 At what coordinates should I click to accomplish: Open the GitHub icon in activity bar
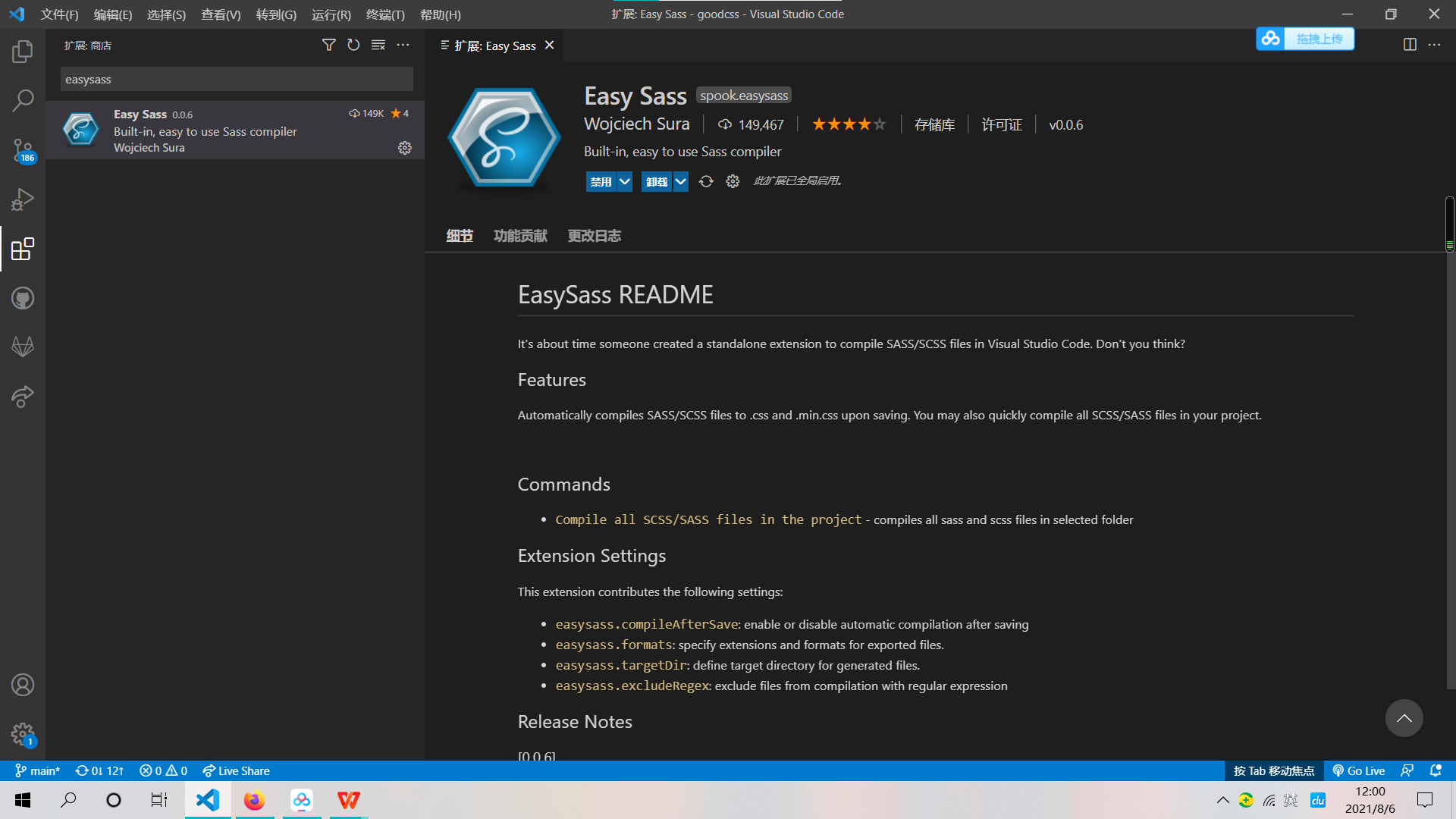[x=23, y=298]
